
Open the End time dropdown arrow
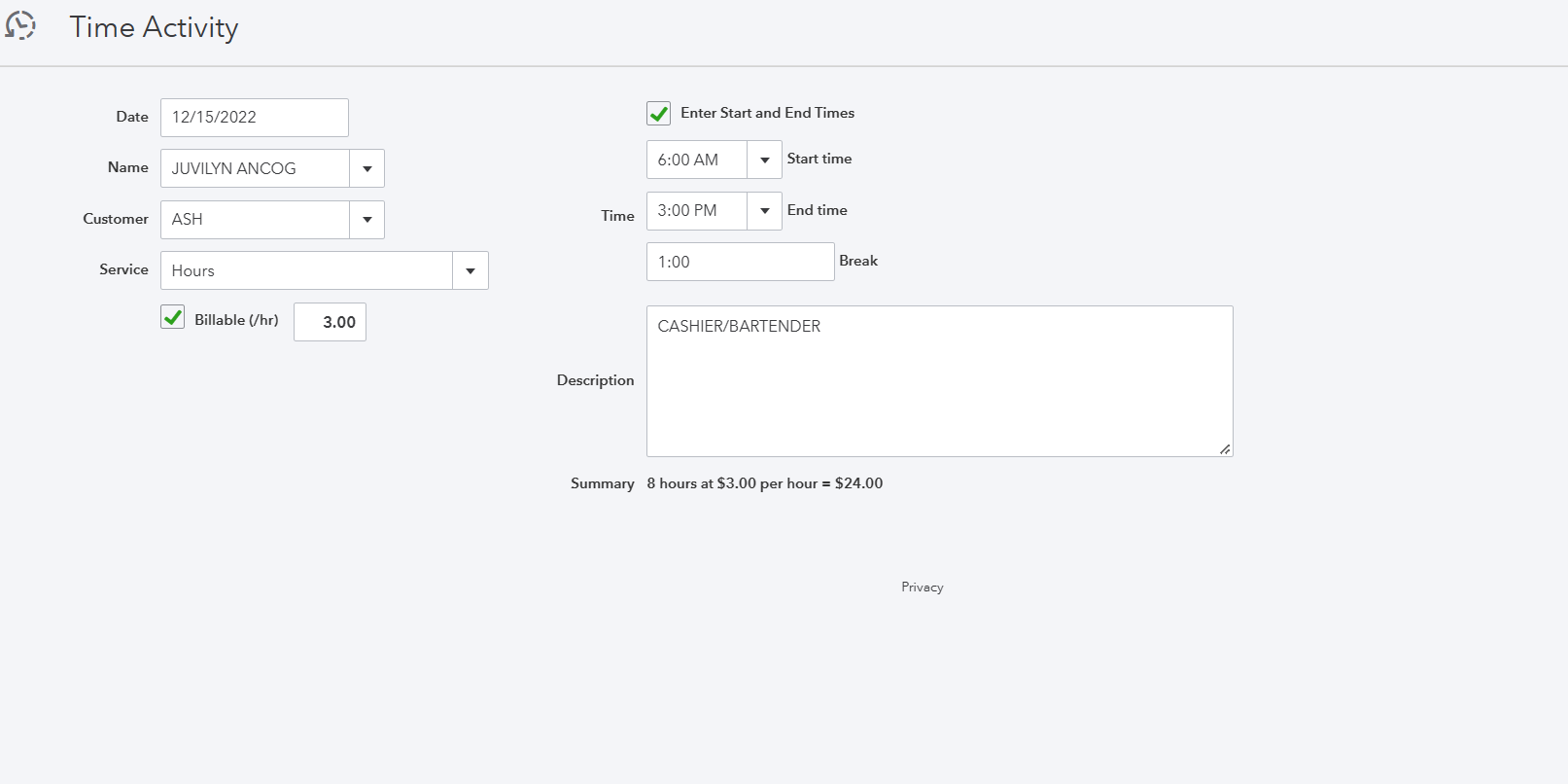tap(764, 211)
